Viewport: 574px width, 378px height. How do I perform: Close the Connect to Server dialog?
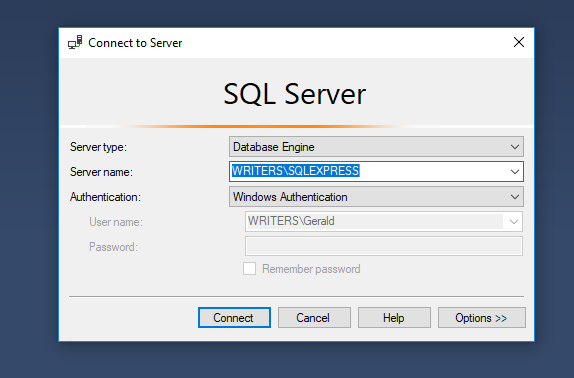coord(519,42)
